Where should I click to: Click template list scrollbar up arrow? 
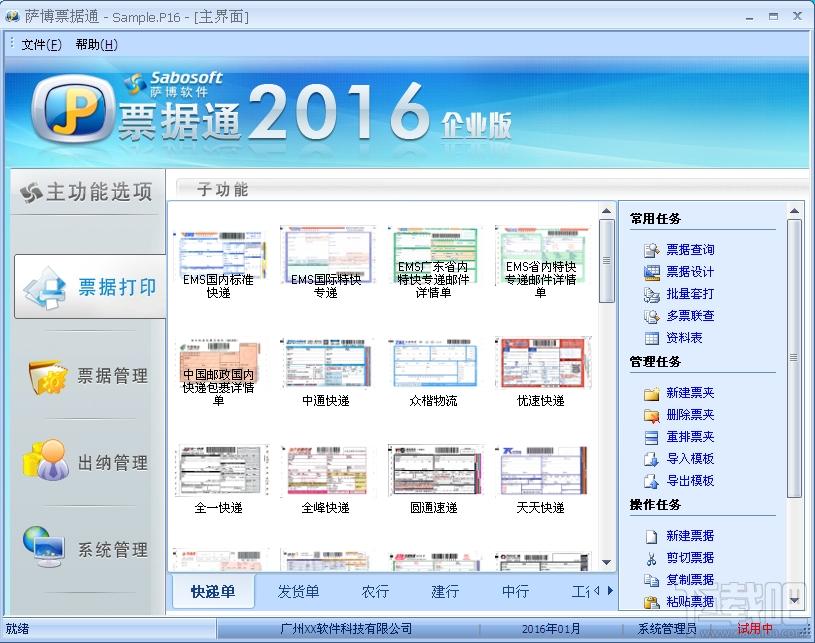pos(606,211)
